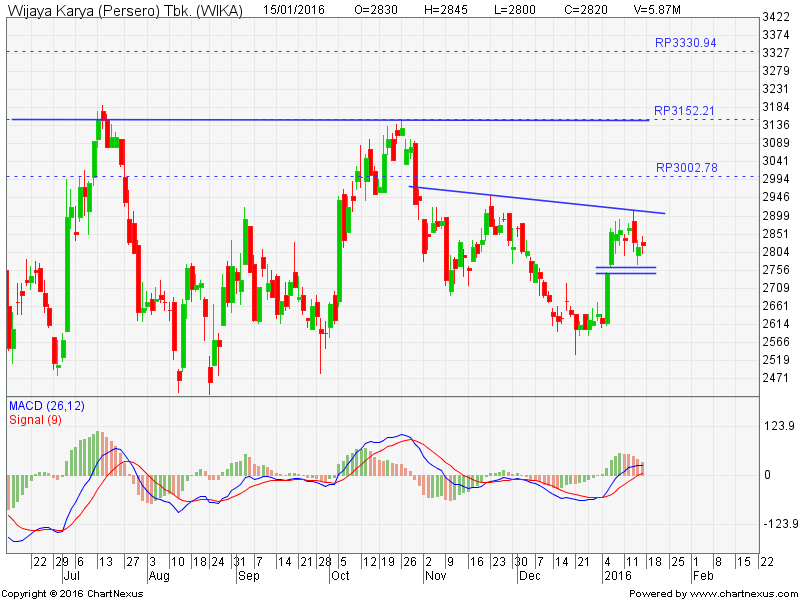Screen dimensions: 800x600
Task: Select the RP3330.94 price level label
Action: pos(685,43)
